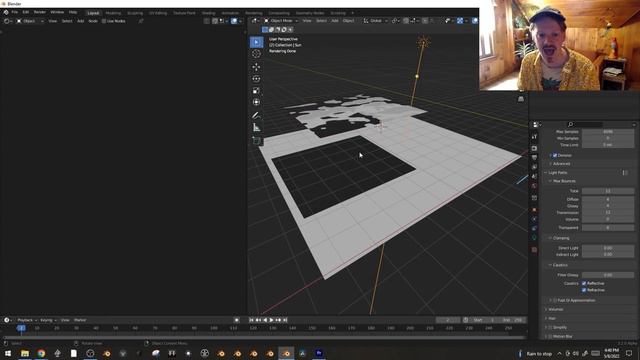Click the Light Paths presets icon
The width and height of the screenshot is (640, 360).
pos(625,173)
